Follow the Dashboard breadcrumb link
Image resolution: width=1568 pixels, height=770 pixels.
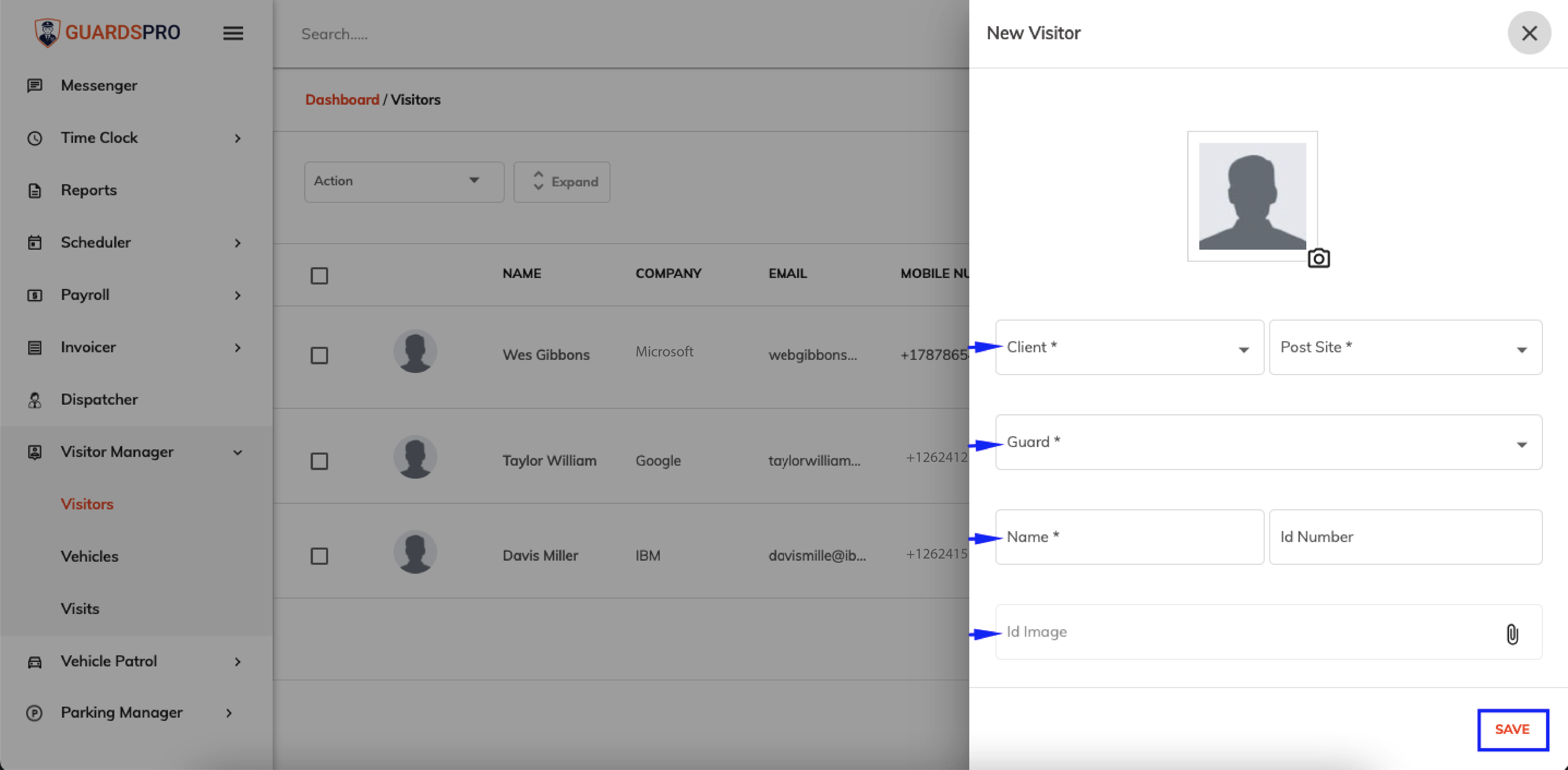(x=341, y=99)
